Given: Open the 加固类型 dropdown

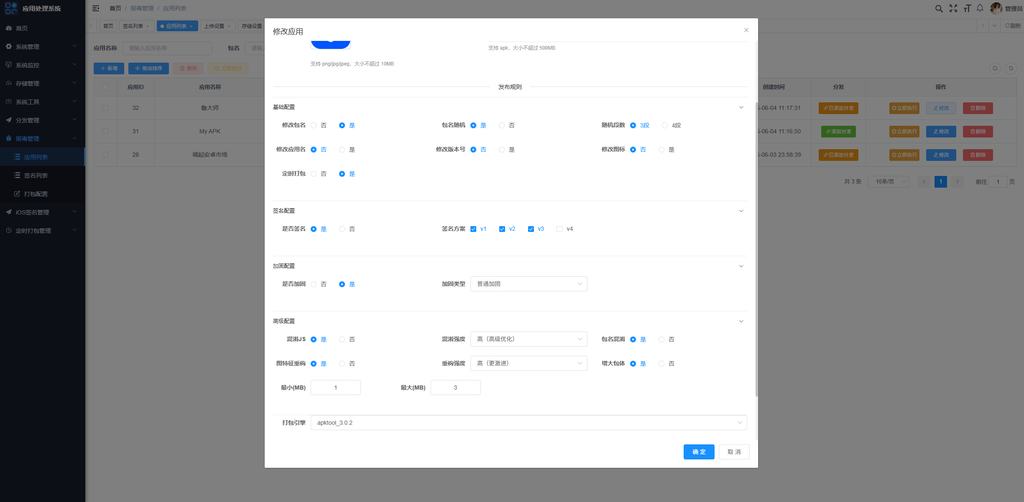Looking at the screenshot, I should point(528,284).
